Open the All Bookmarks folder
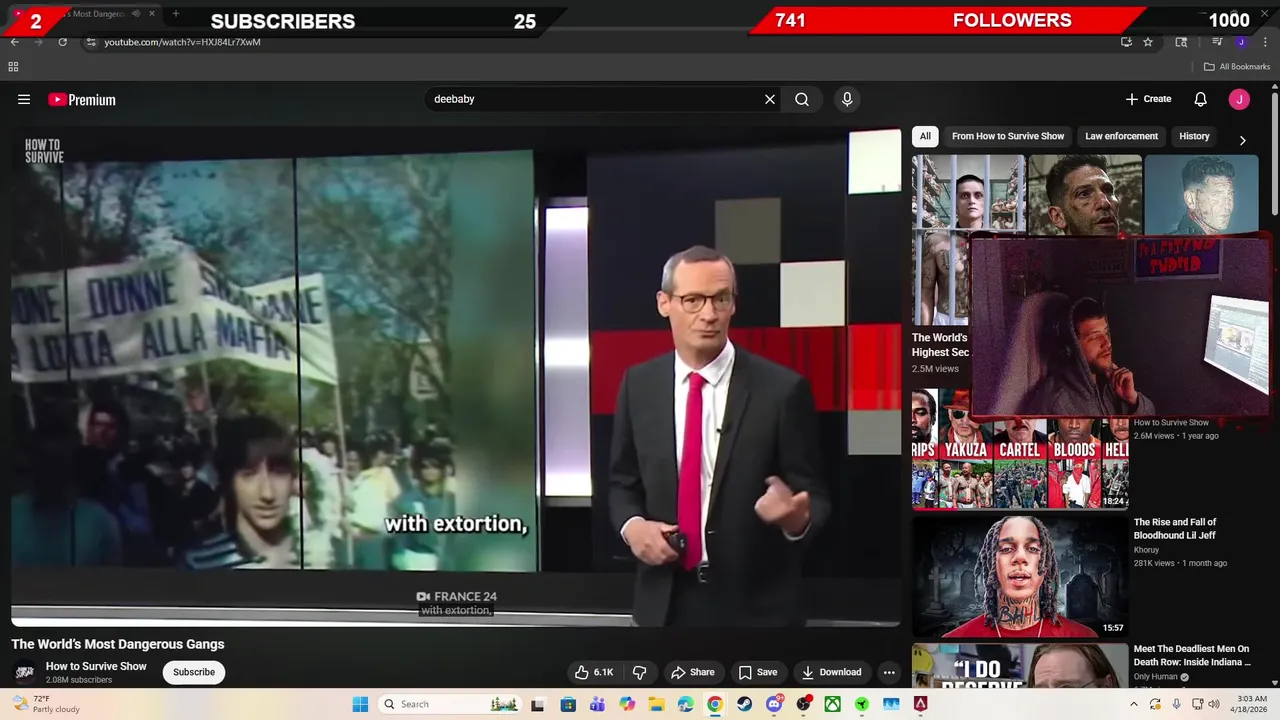The image size is (1280, 720). (x=1237, y=67)
